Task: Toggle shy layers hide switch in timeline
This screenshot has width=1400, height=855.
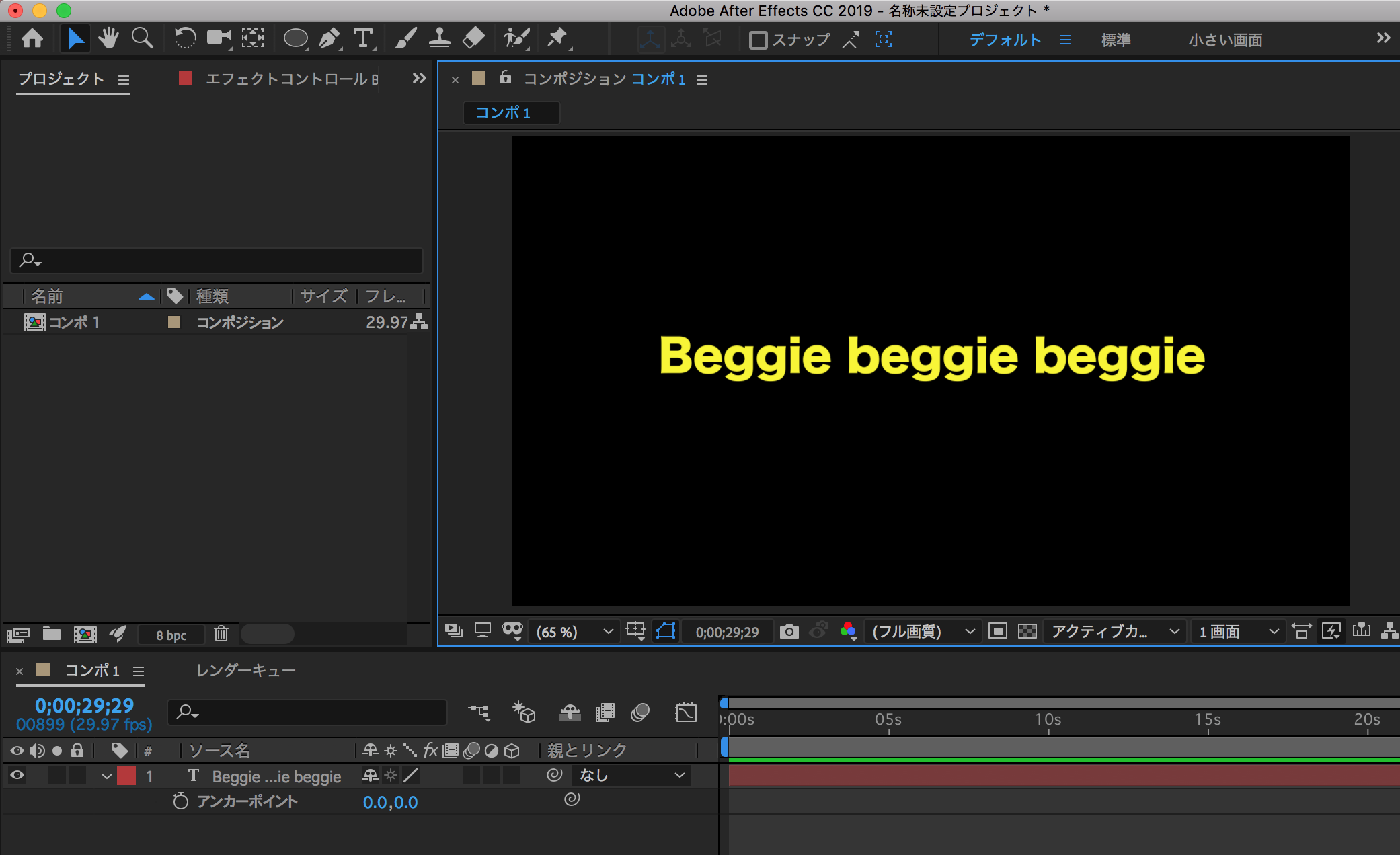Action: click(570, 712)
